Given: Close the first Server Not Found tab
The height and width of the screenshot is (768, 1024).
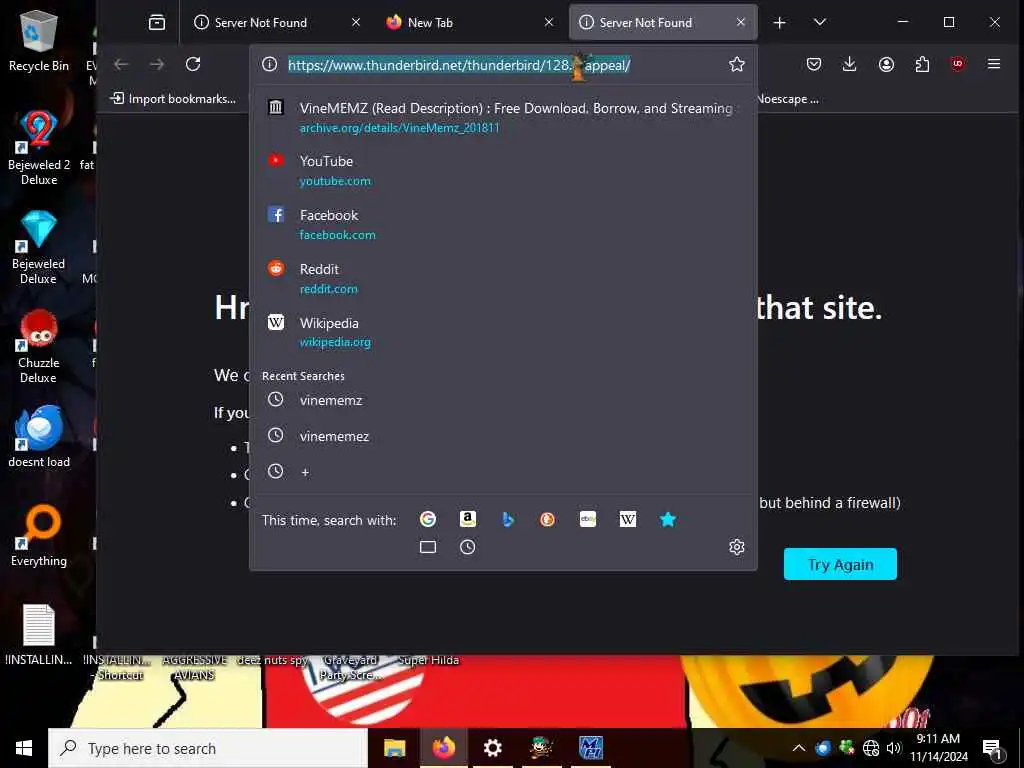Looking at the screenshot, I should coord(355,22).
